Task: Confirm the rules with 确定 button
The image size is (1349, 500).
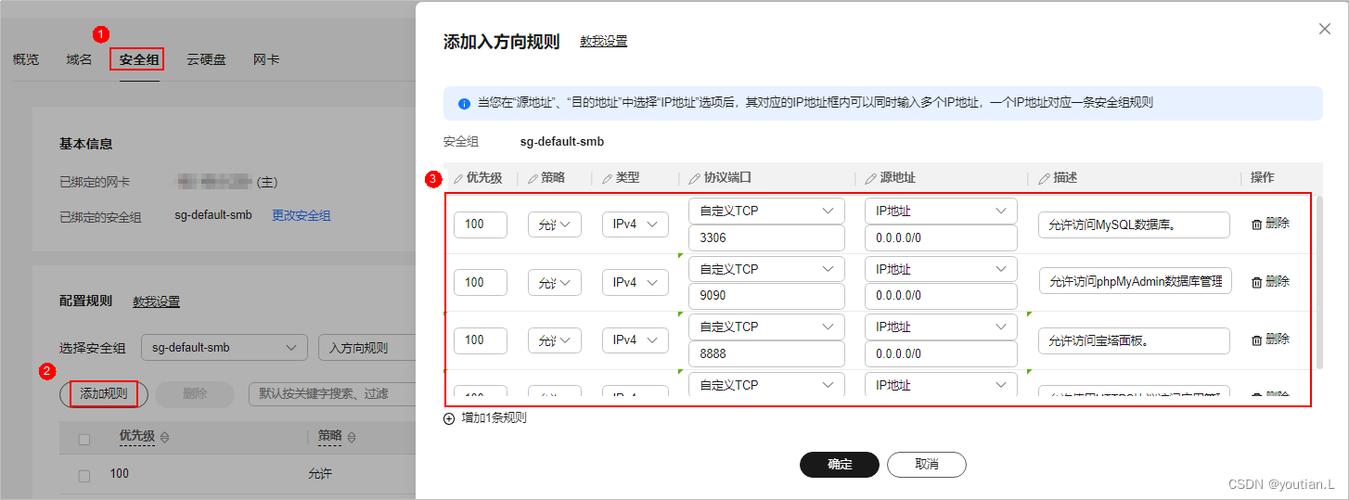Action: 839,464
